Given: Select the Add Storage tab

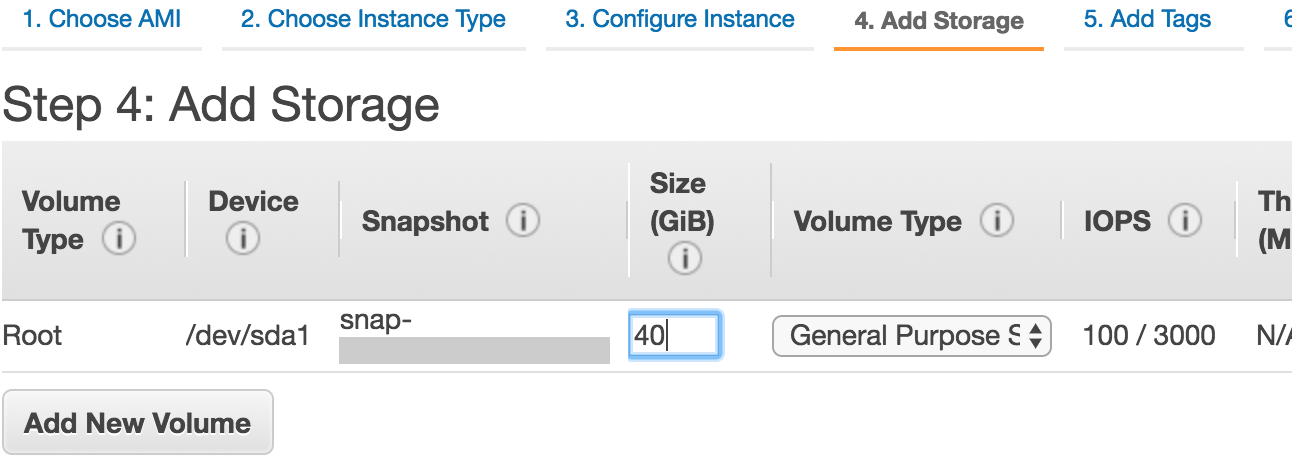Looking at the screenshot, I should click(x=938, y=21).
